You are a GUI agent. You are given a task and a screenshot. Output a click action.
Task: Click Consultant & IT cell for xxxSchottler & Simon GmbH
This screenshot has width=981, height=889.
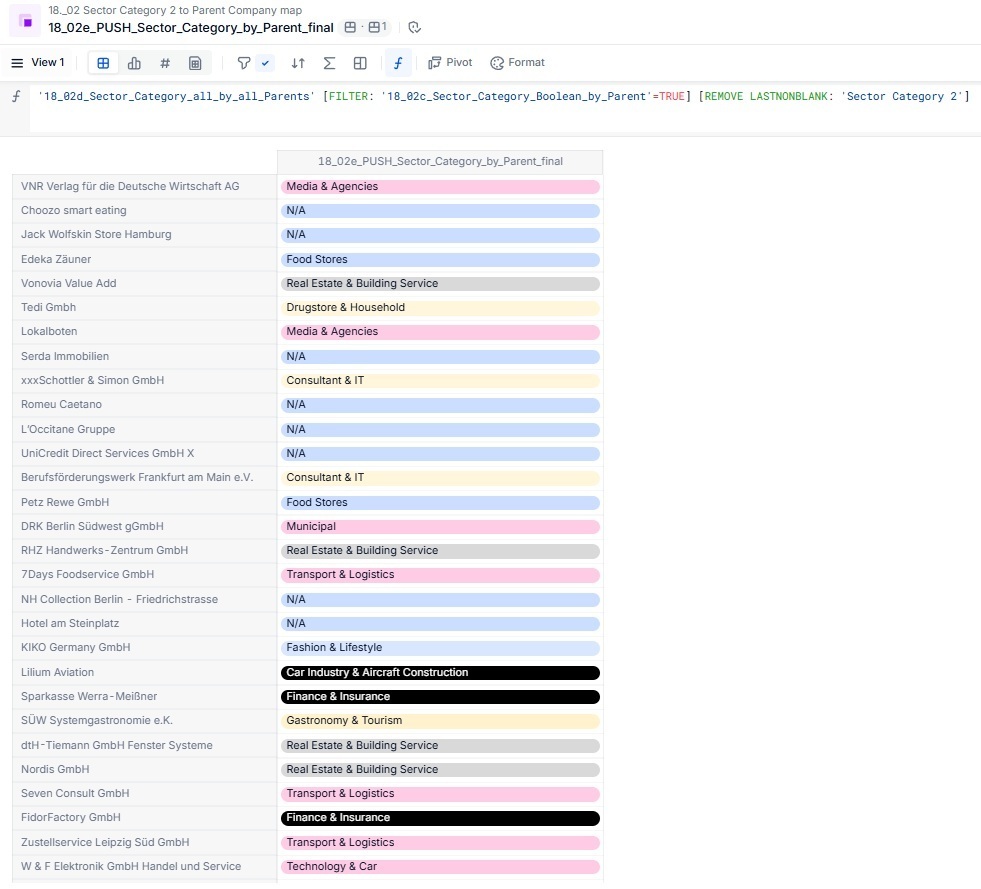[440, 380]
